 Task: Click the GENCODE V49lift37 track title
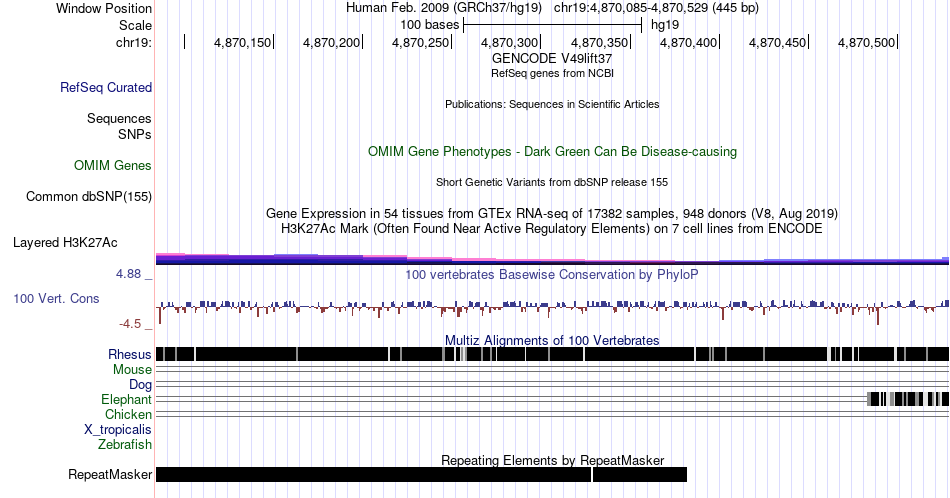[x=552, y=58]
